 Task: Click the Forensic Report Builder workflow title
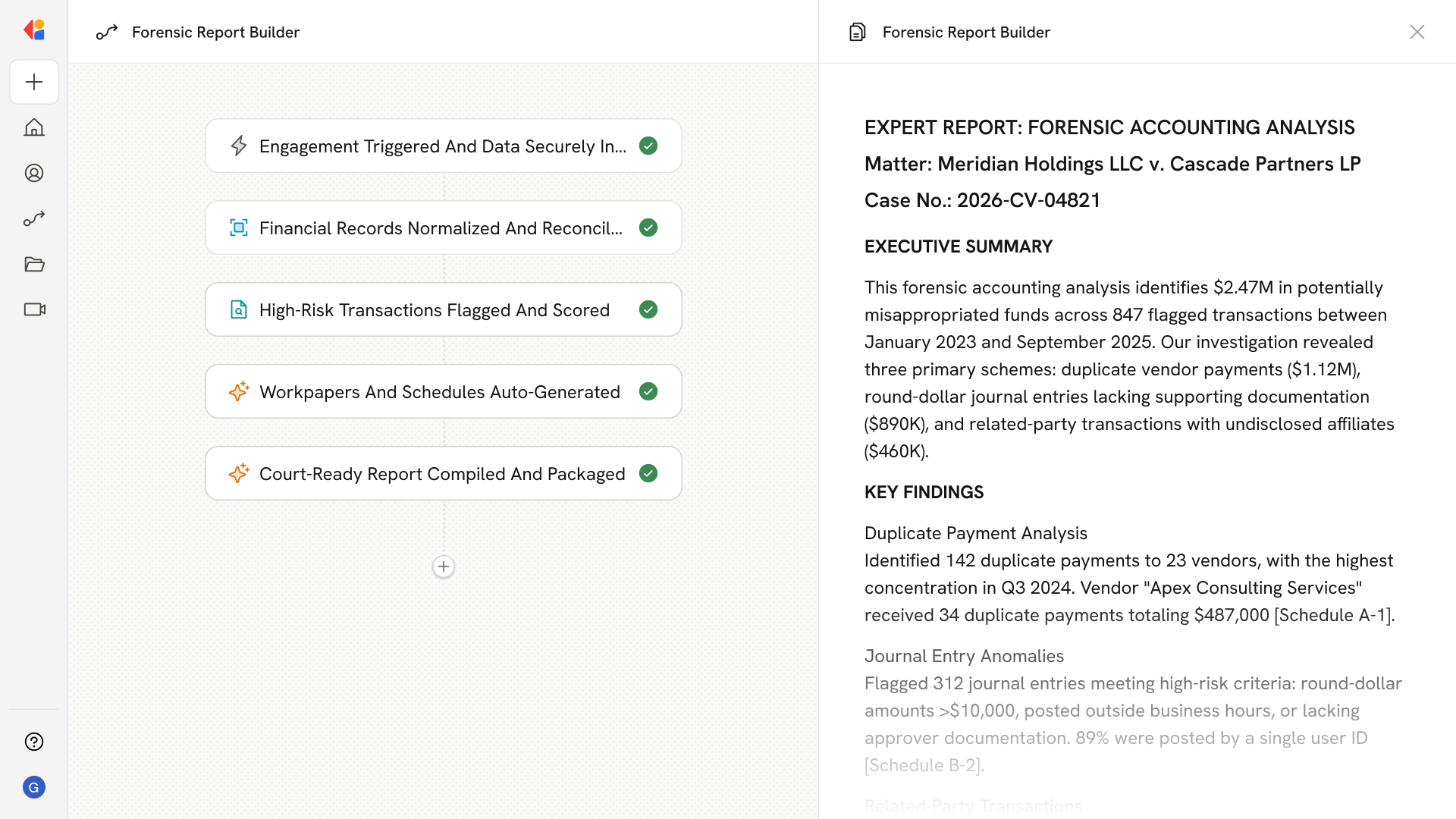click(x=215, y=32)
